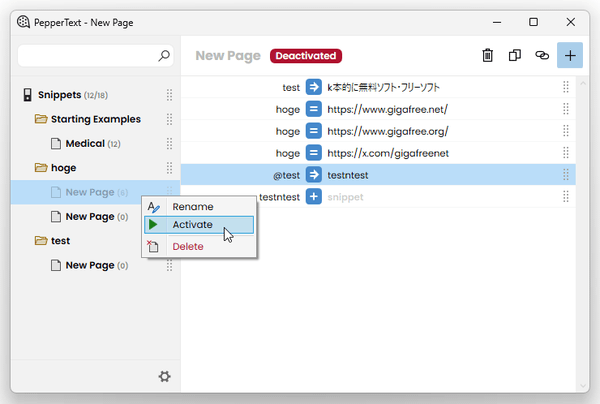600x404 pixels.
Task: Click the equals icon beside x.com/gigafreenet
Action: (313, 153)
